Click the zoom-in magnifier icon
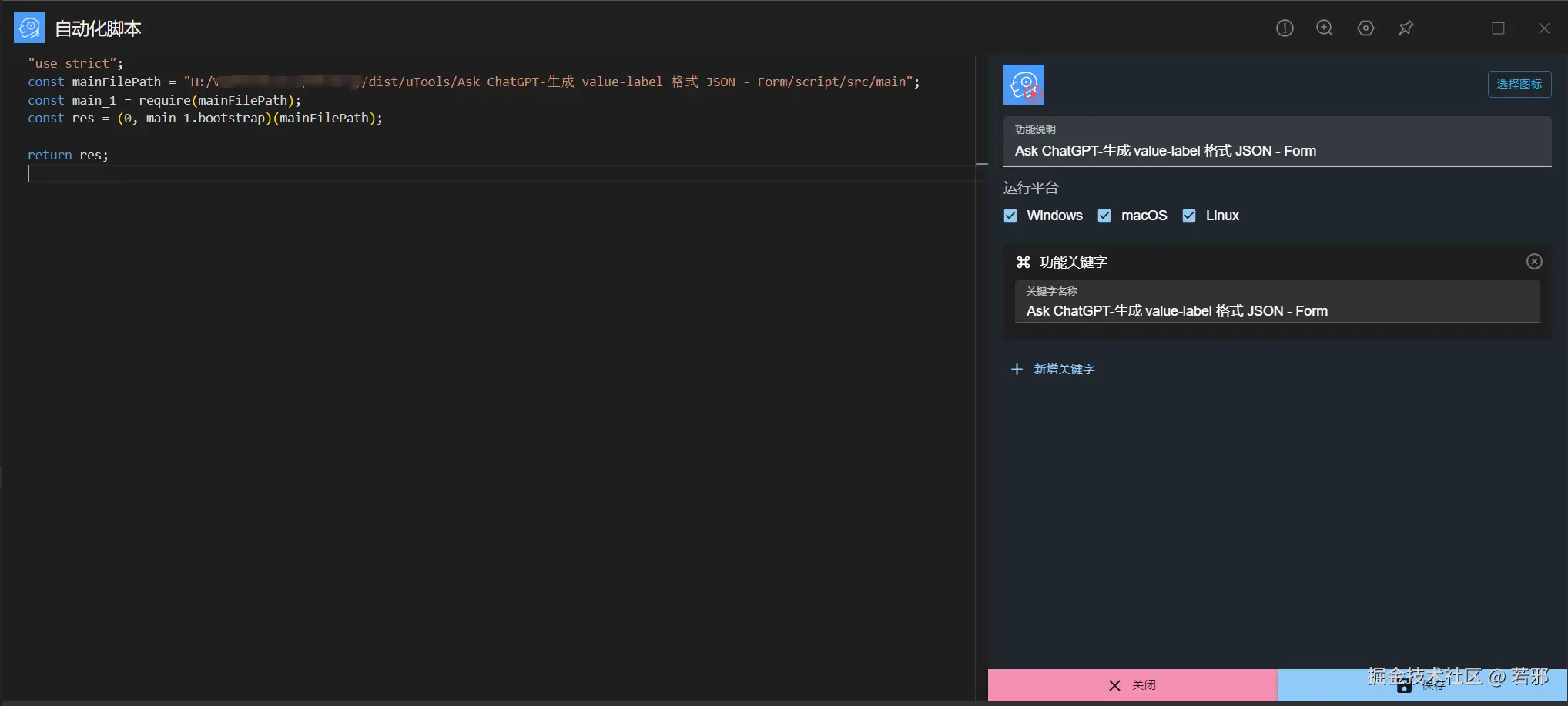 click(x=1325, y=28)
